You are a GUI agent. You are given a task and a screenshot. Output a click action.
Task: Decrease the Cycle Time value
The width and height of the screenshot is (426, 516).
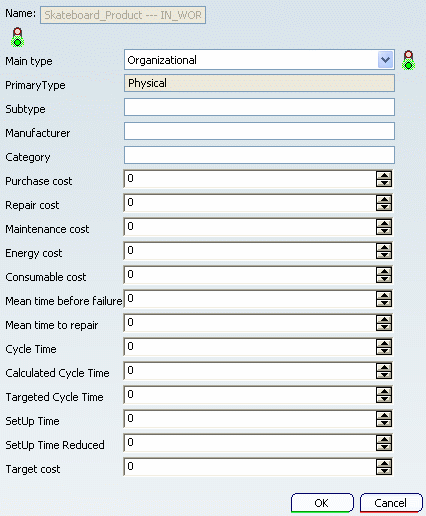tap(384, 351)
